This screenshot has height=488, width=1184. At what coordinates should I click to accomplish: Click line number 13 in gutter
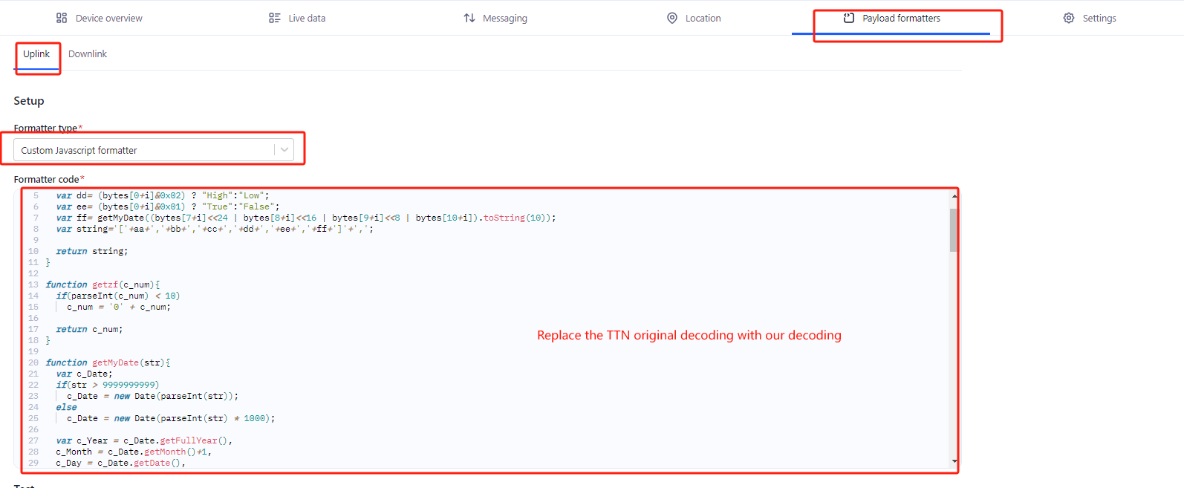33,284
